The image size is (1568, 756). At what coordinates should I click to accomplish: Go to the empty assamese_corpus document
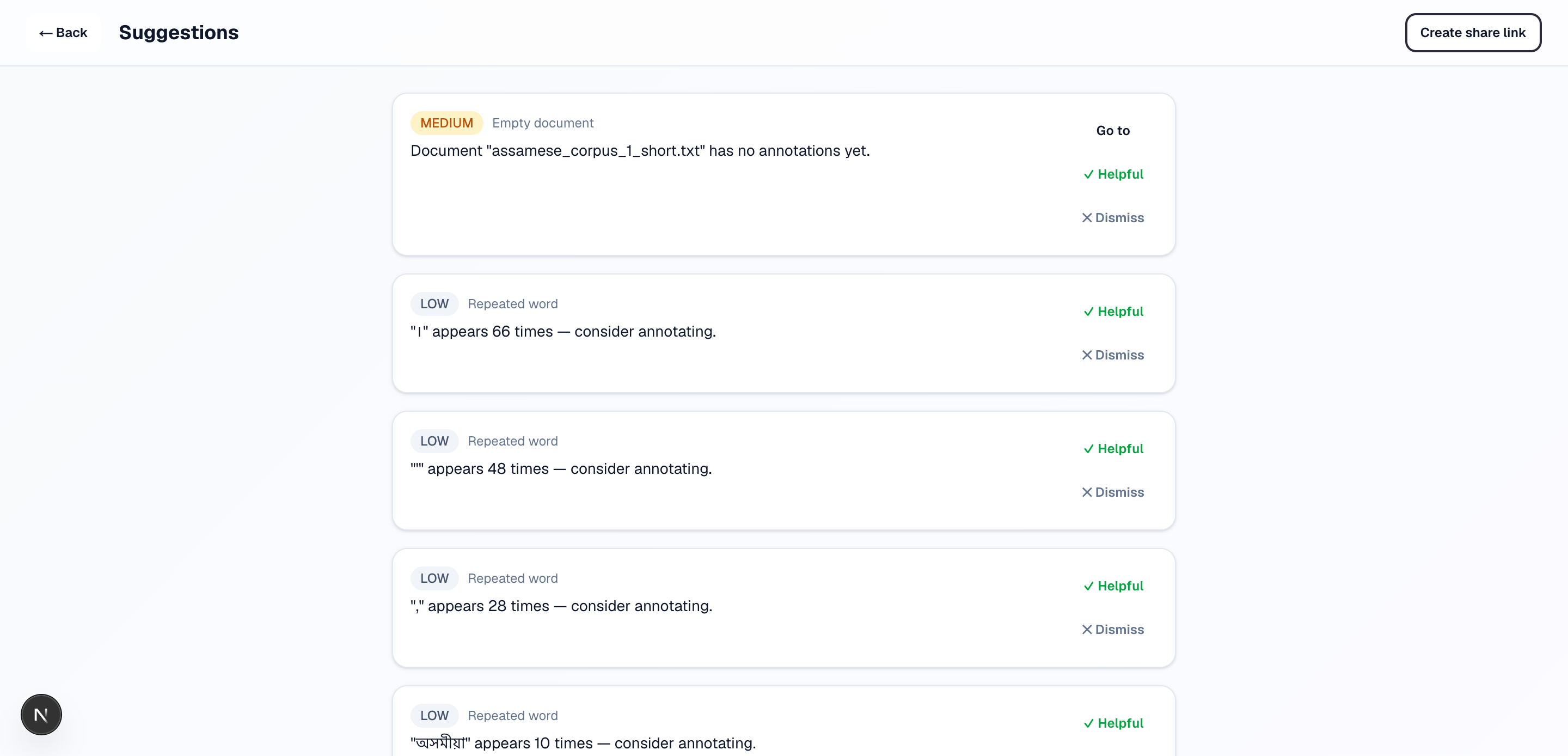click(x=1112, y=130)
